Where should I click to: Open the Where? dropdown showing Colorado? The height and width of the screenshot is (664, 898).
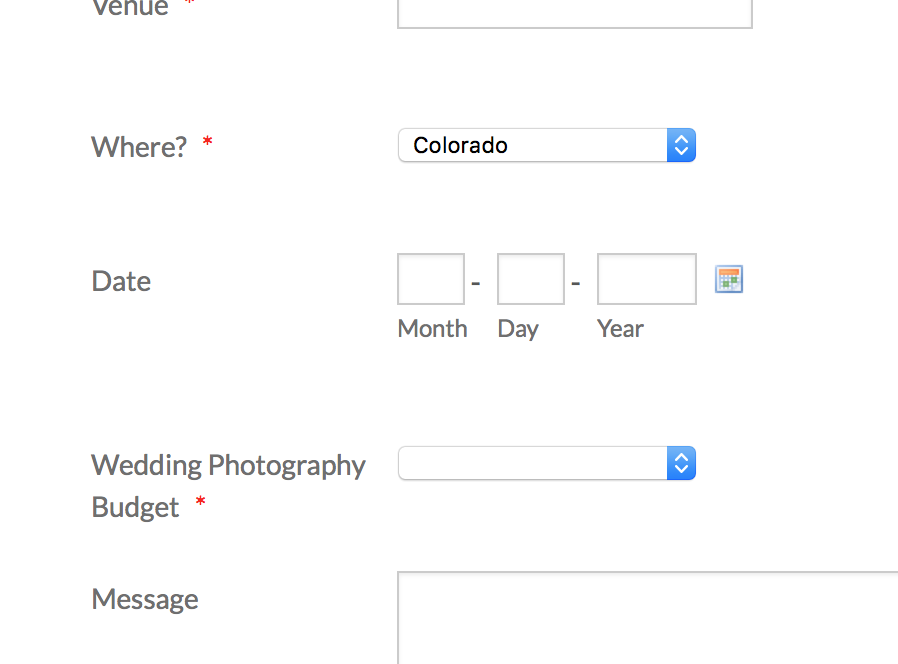click(x=547, y=146)
